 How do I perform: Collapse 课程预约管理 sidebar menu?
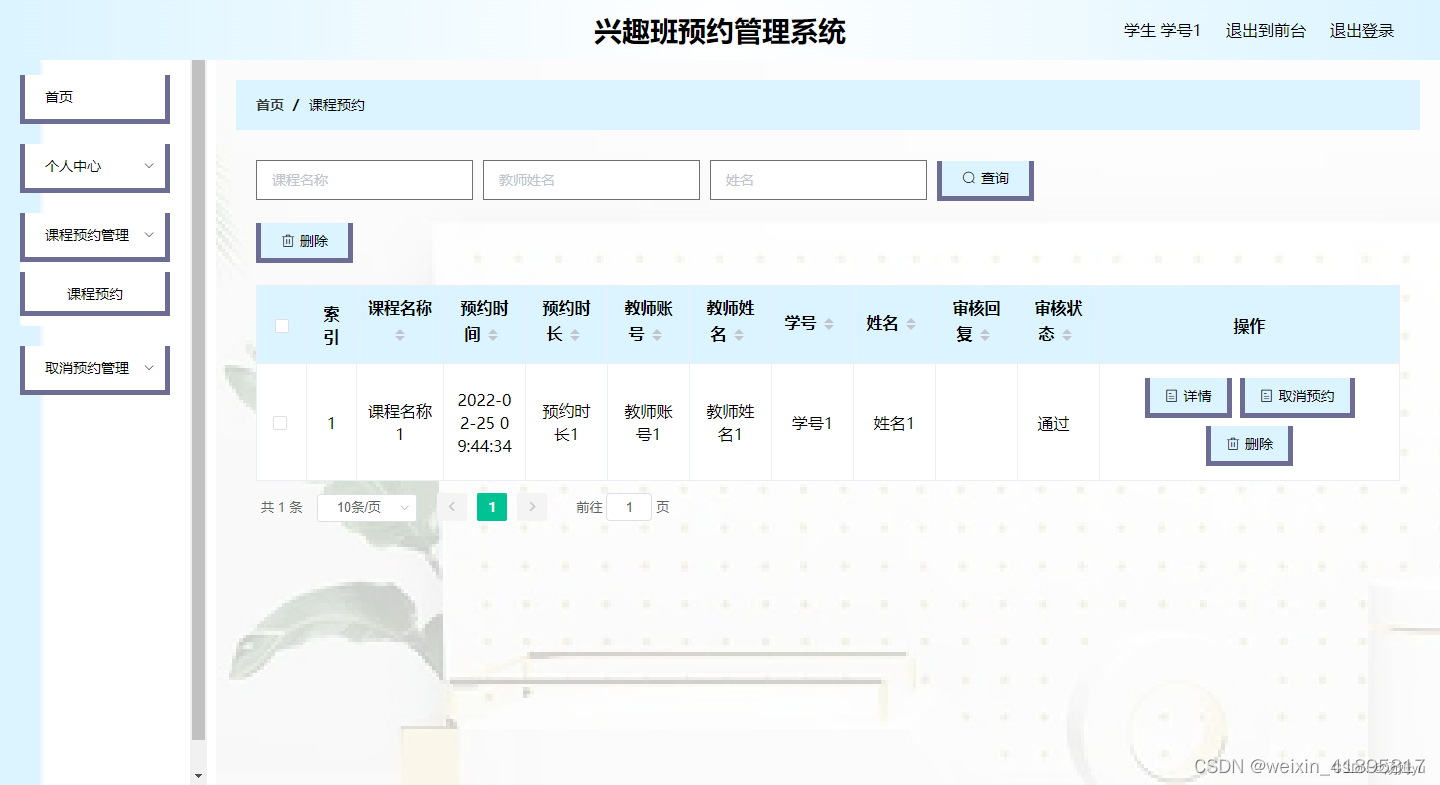click(95, 236)
